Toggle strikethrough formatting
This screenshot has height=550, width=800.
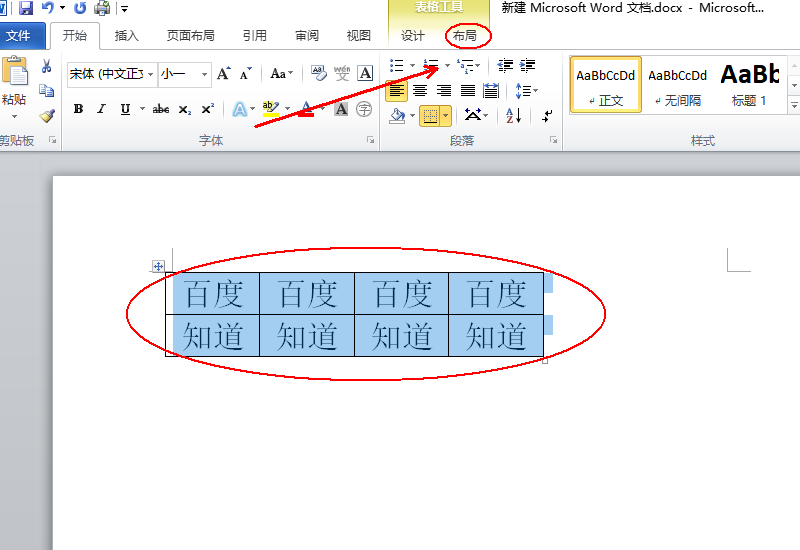coord(161,109)
